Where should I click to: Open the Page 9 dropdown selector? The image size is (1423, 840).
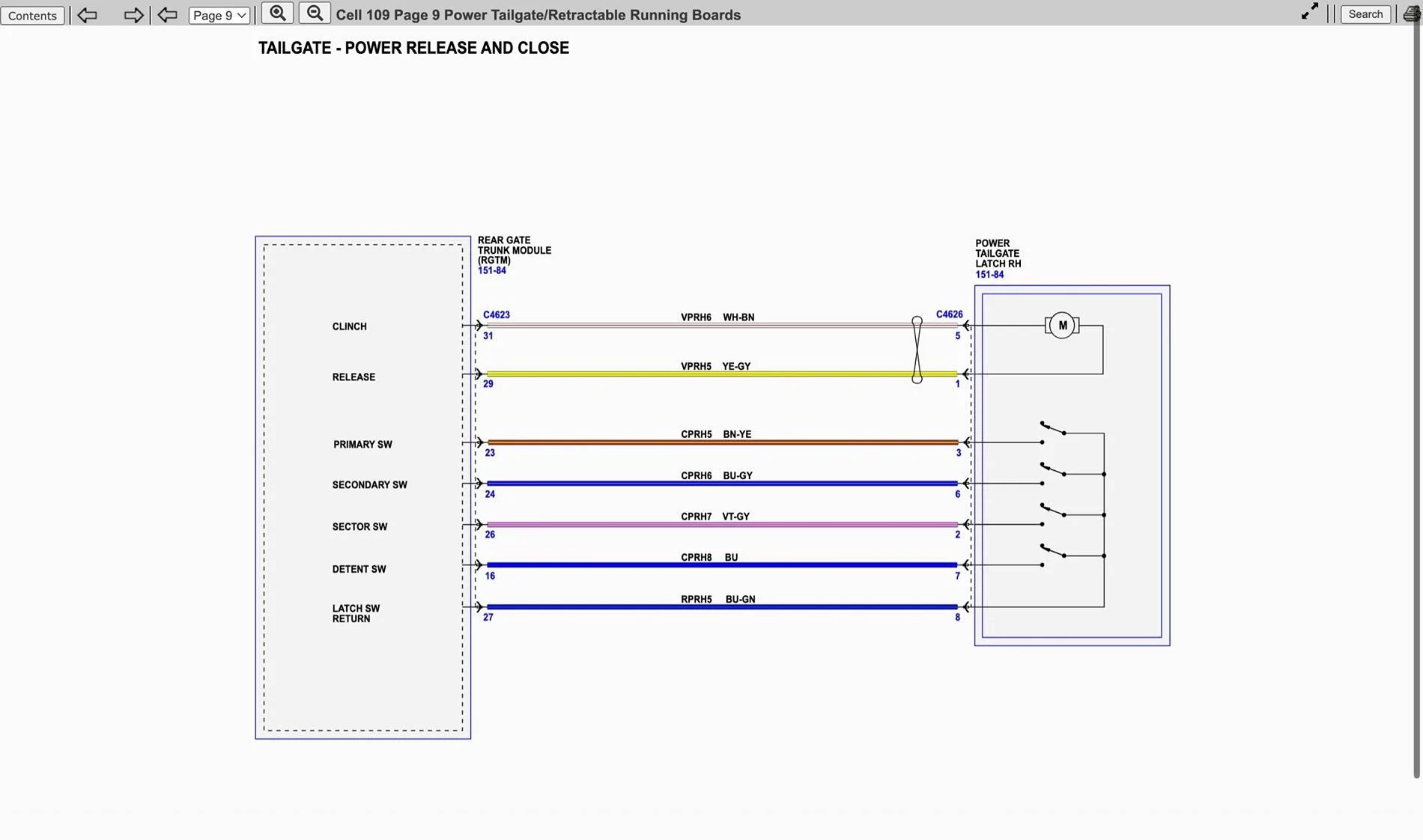click(219, 15)
